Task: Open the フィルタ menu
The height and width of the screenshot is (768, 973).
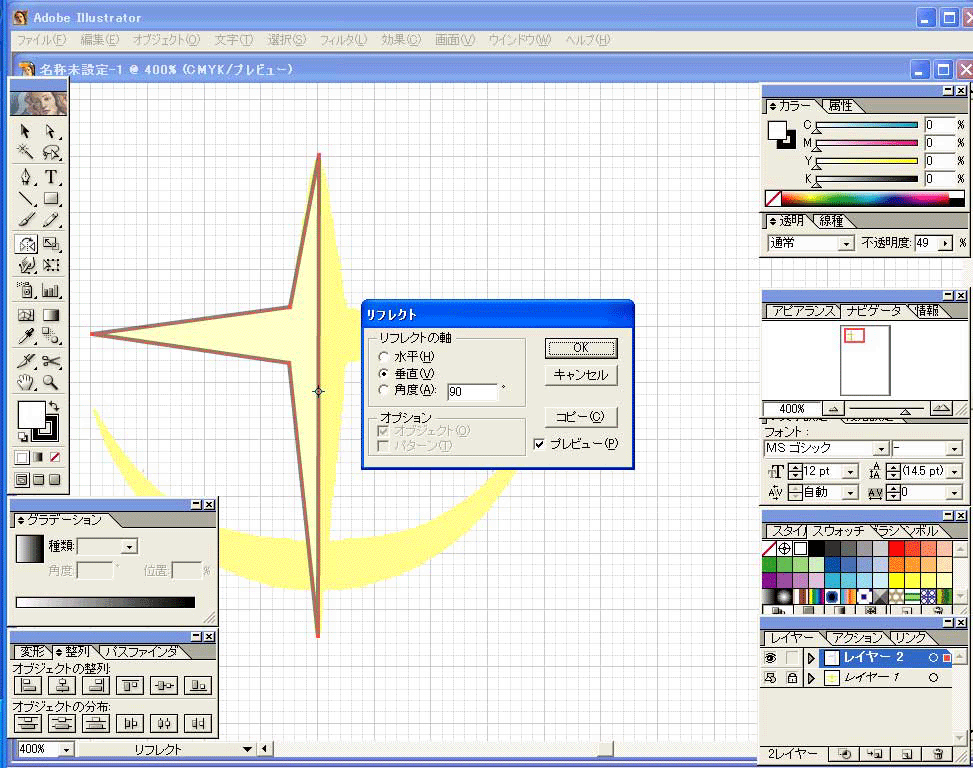Action: tap(343, 40)
